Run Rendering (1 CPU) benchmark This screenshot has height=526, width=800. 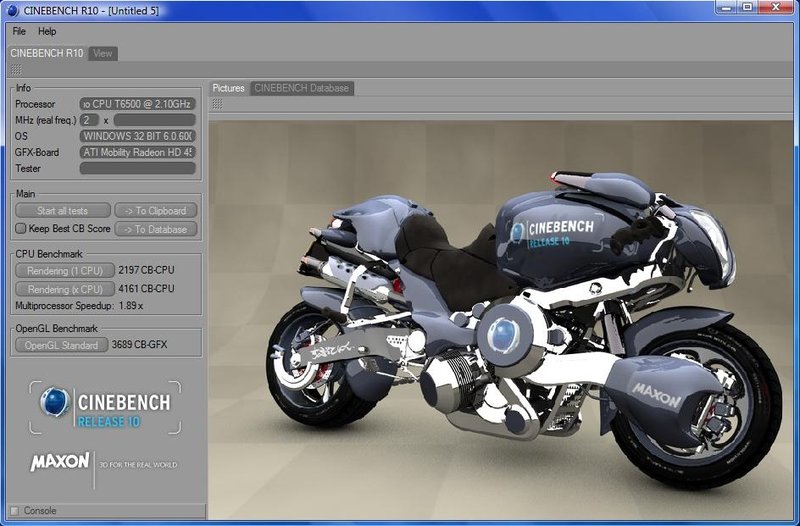[65, 271]
